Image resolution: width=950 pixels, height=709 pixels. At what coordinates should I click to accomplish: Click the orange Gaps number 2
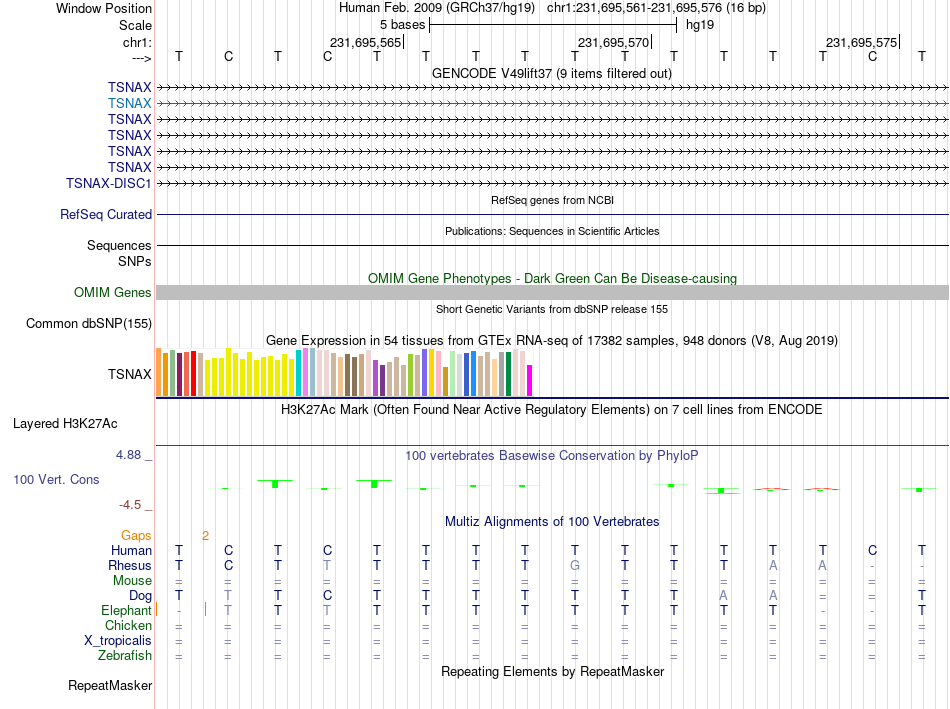(205, 536)
